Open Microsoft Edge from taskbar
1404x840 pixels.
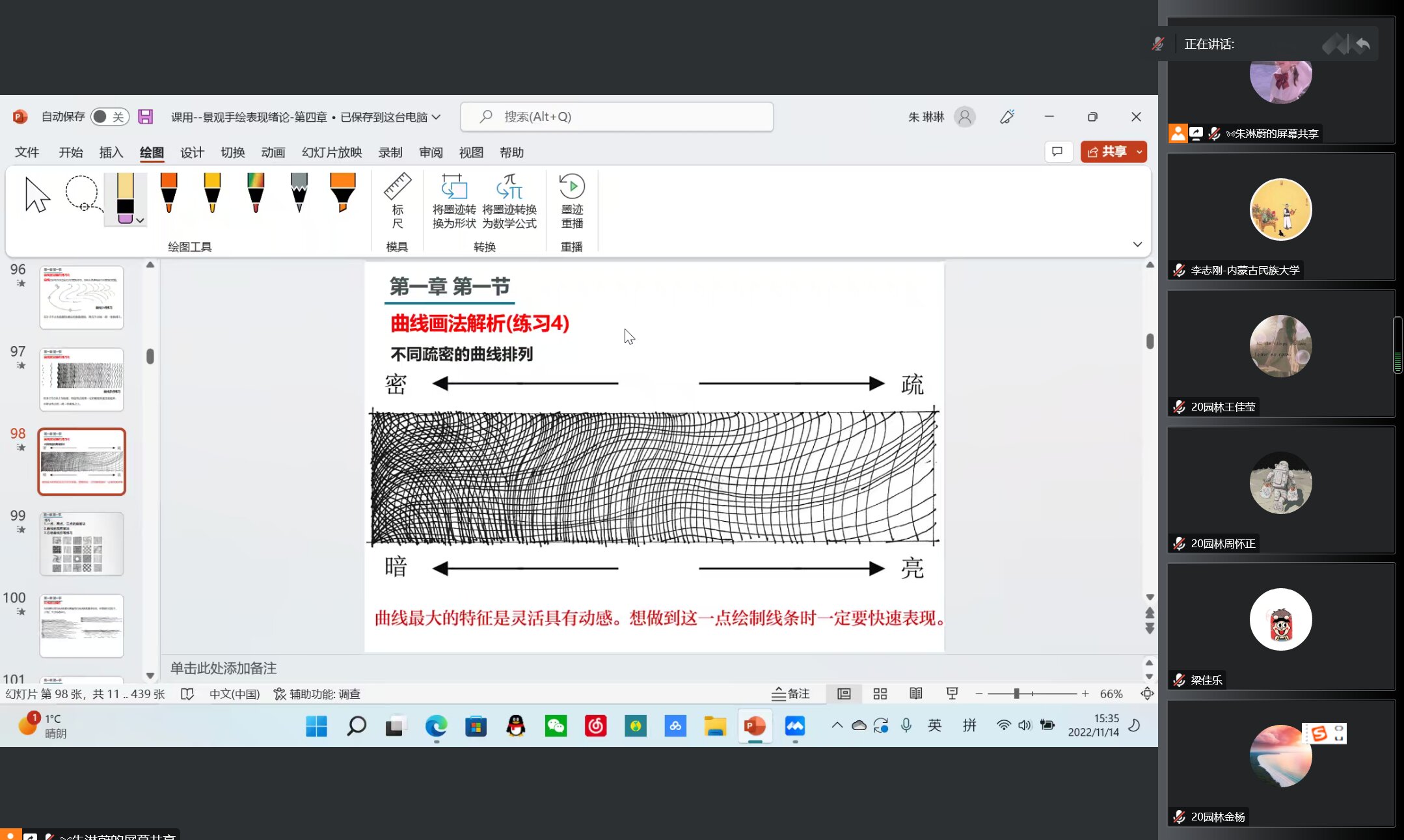436,725
